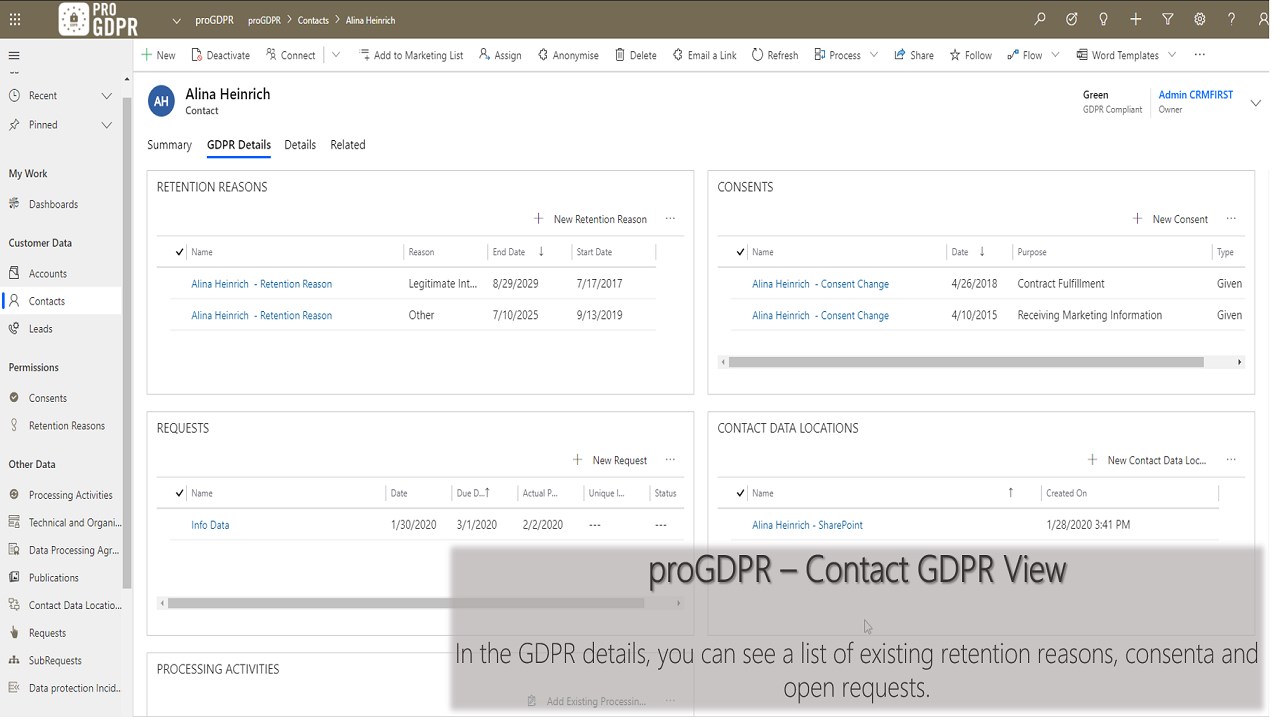The width and height of the screenshot is (1280, 720).
Task: Open the Word Templates dropdown arrow
Action: point(1172,55)
